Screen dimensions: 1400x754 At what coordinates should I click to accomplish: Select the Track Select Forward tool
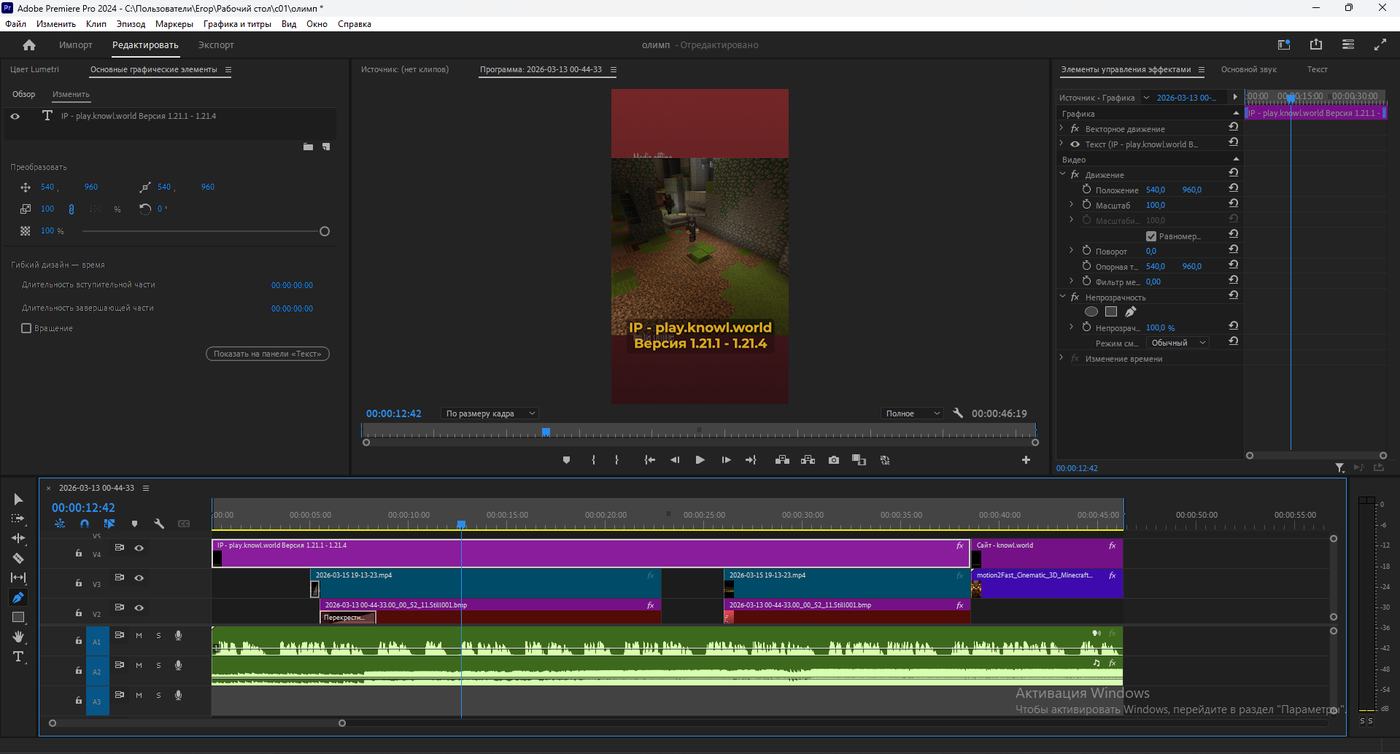[x=18, y=518]
